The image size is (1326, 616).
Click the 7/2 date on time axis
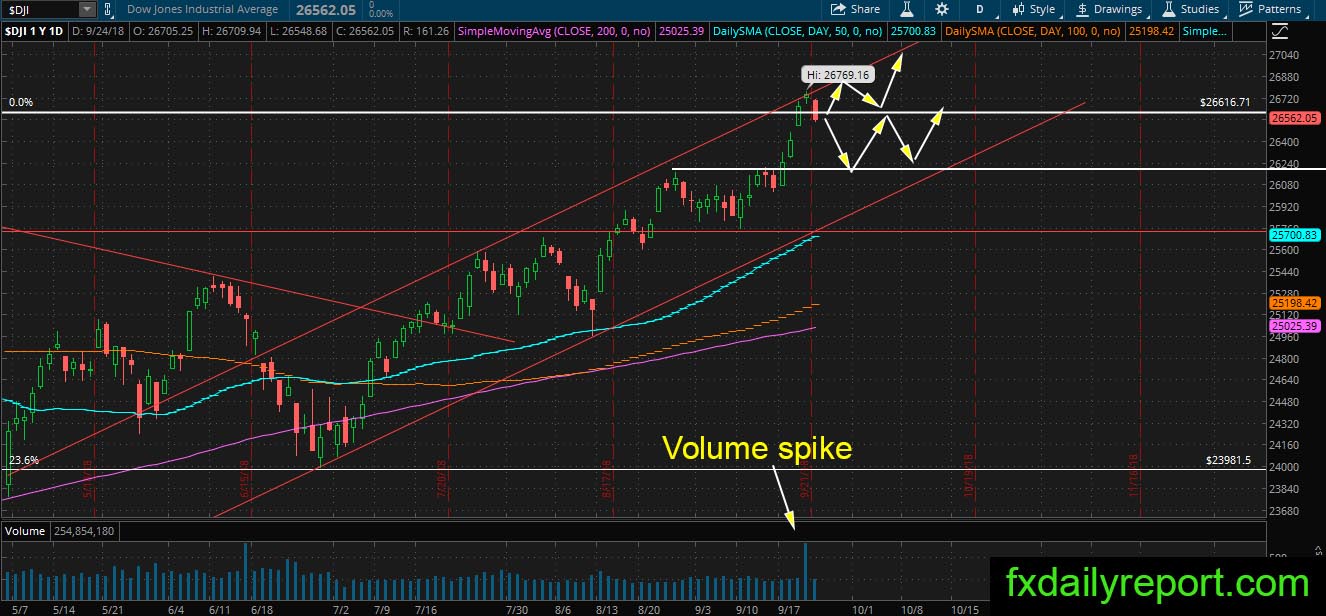(340, 608)
